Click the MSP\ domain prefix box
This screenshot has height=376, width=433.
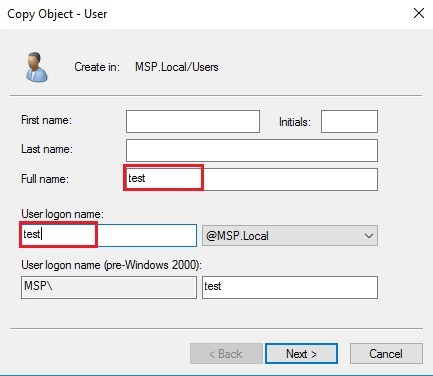coord(109,287)
